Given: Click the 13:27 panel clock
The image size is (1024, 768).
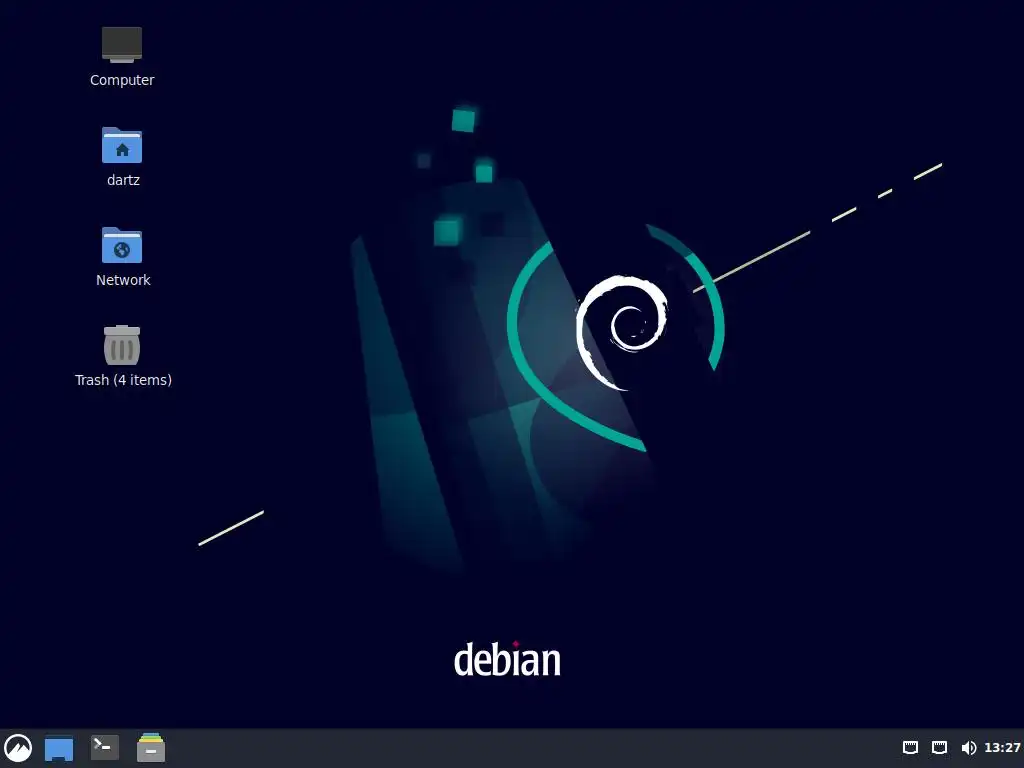Looking at the screenshot, I should click(1002, 747).
